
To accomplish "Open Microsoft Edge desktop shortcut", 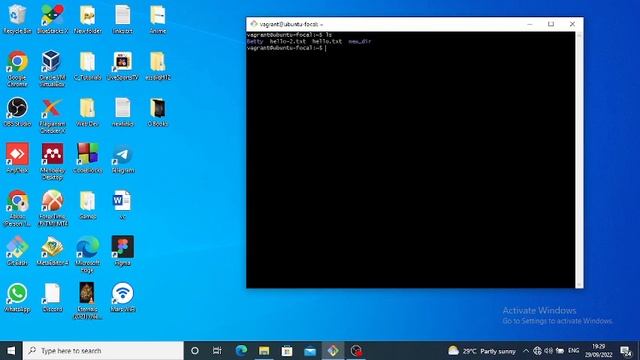I will pyautogui.click(x=87, y=254).
